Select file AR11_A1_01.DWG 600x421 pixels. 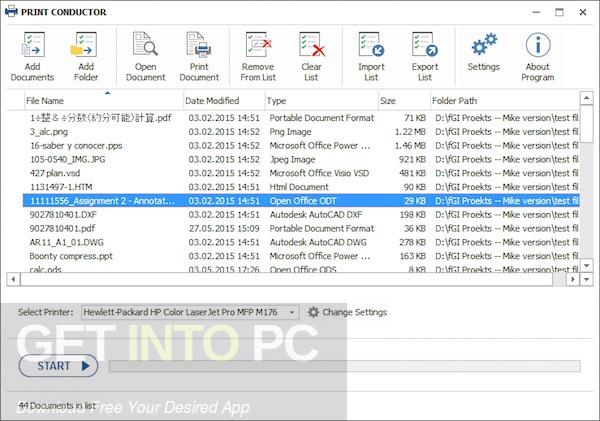67,242
